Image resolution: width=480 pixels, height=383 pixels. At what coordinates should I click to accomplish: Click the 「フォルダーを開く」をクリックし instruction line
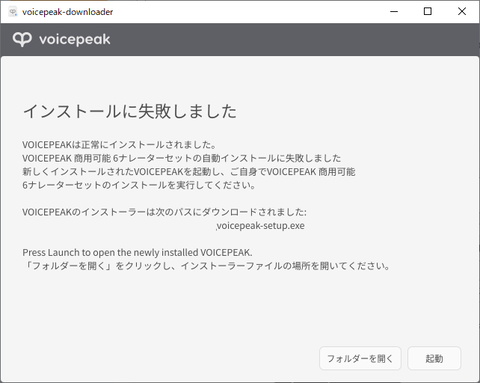(207, 266)
